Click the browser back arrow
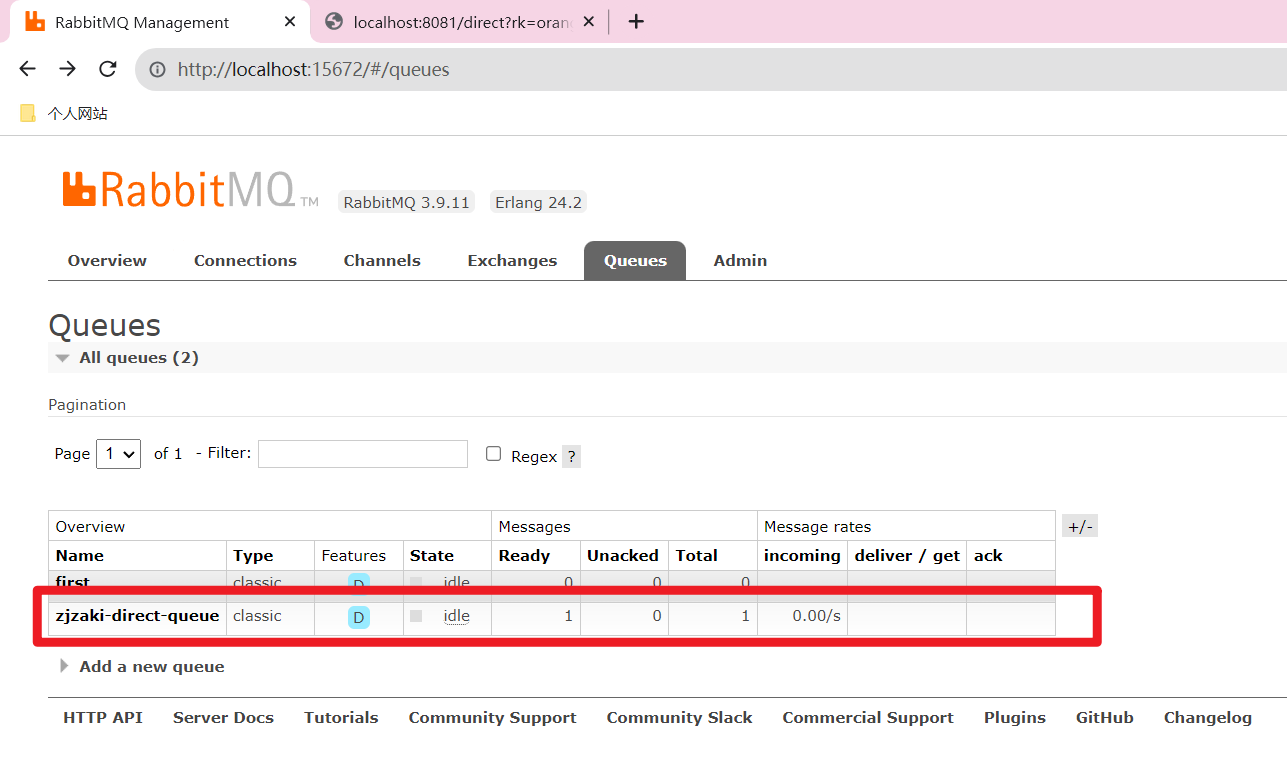Viewport: 1287px width, 779px height. 27,69
